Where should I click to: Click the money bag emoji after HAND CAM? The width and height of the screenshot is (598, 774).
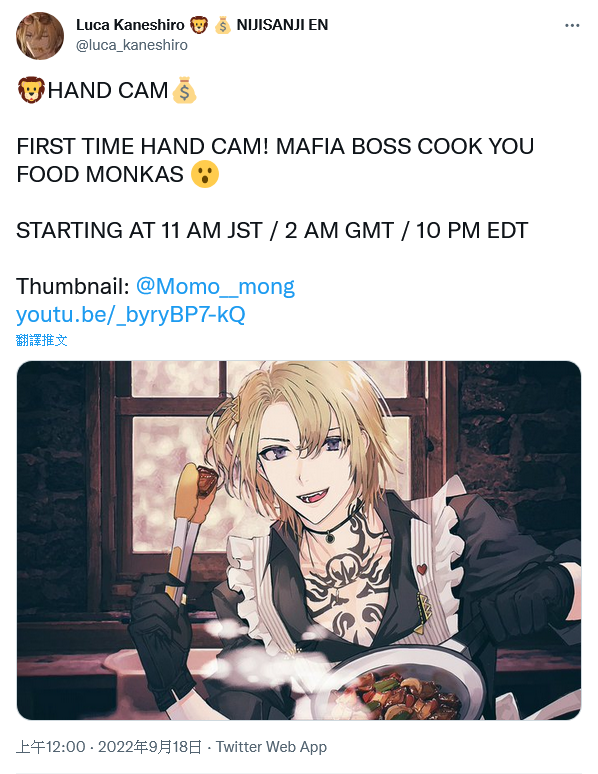[x=184, y=90]
